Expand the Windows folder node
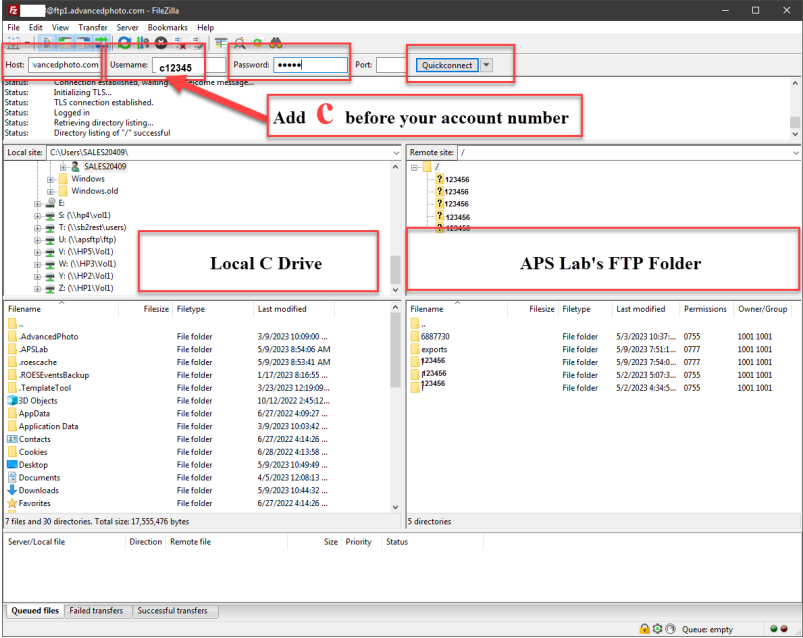This screenshot has width=803, height=638. pos(50,179)
